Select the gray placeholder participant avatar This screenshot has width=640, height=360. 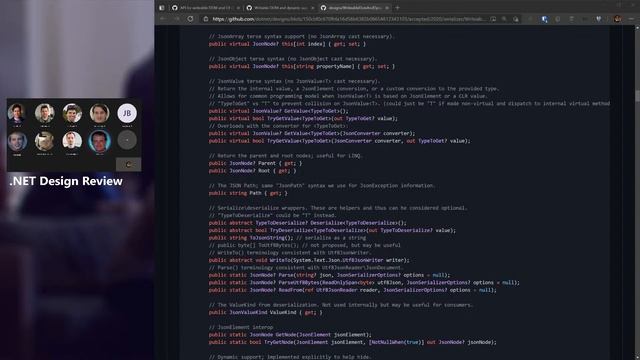[x=127, y=140]
